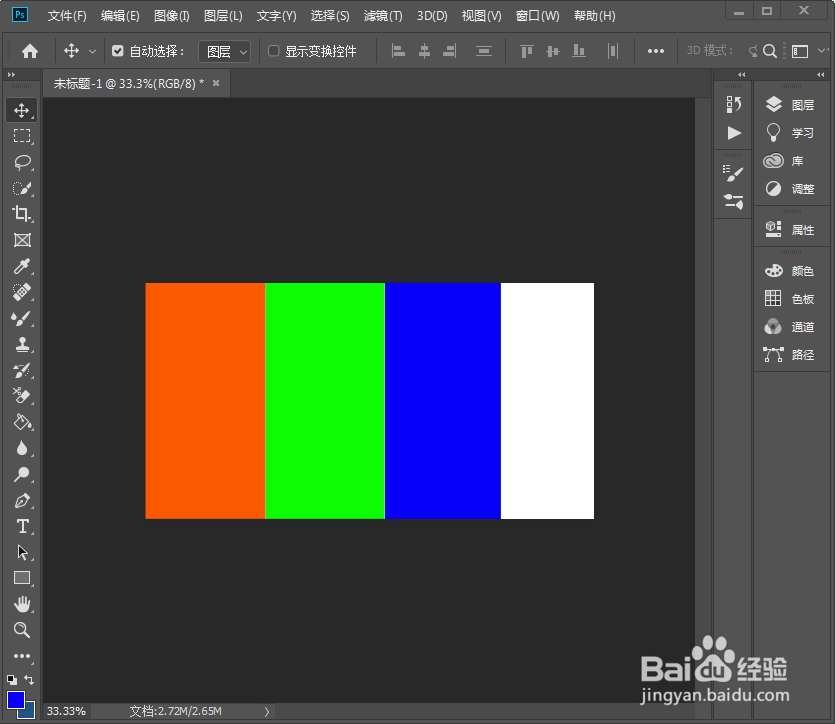The height and width of the screenshot is (724, 835).
Task: Open the Actions panel play icon
Action: click(734, 133)
